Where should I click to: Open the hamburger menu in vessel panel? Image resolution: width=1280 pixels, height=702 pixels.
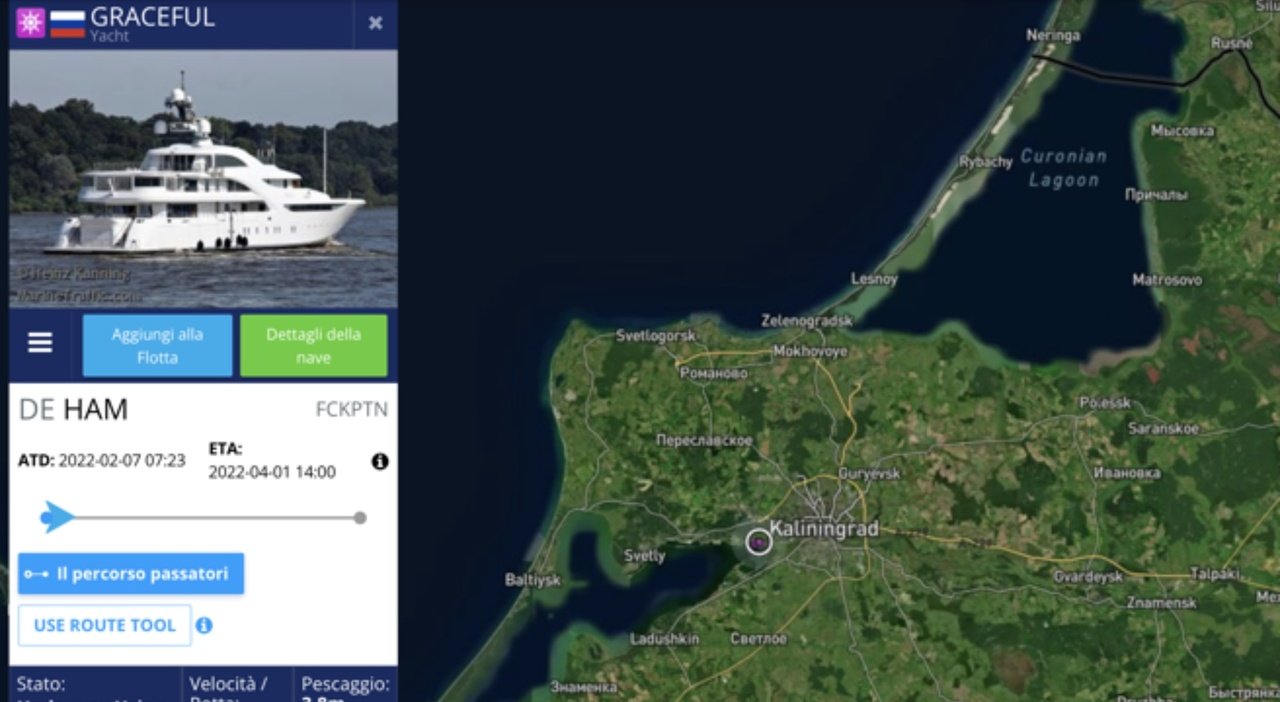click(x=40, y=343)
